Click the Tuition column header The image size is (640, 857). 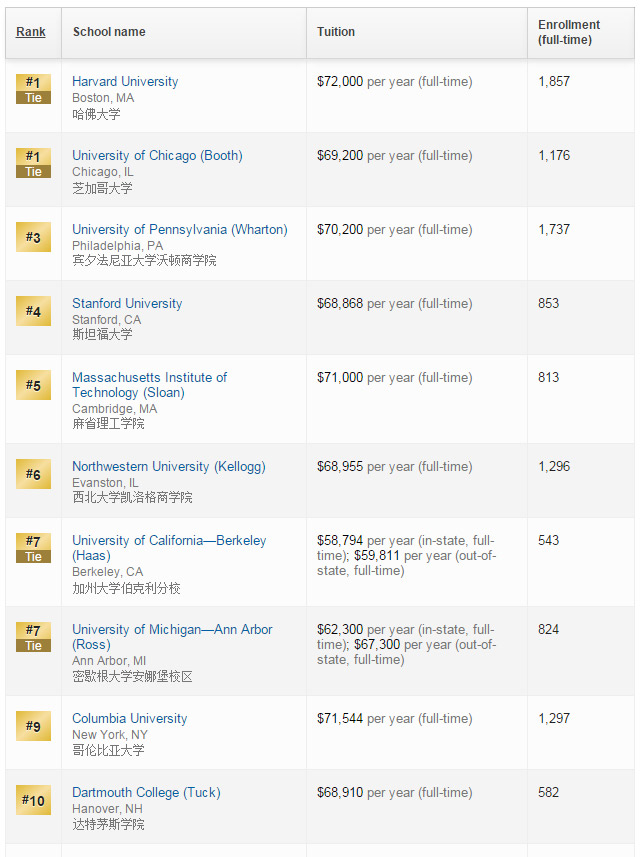click(x=336, y=32)
